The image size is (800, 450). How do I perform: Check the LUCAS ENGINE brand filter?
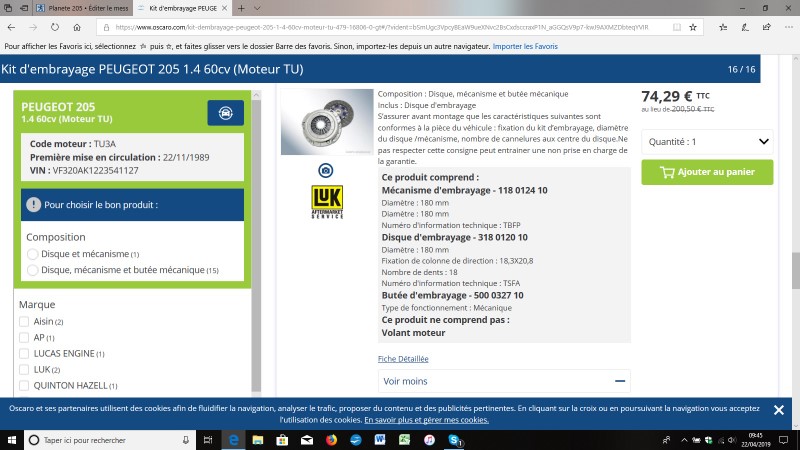(24, 354)
